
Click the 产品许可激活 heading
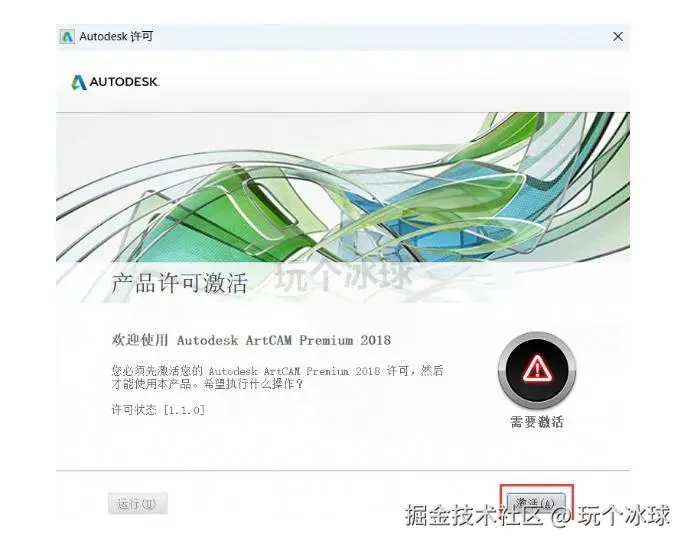tap(179, 283)
